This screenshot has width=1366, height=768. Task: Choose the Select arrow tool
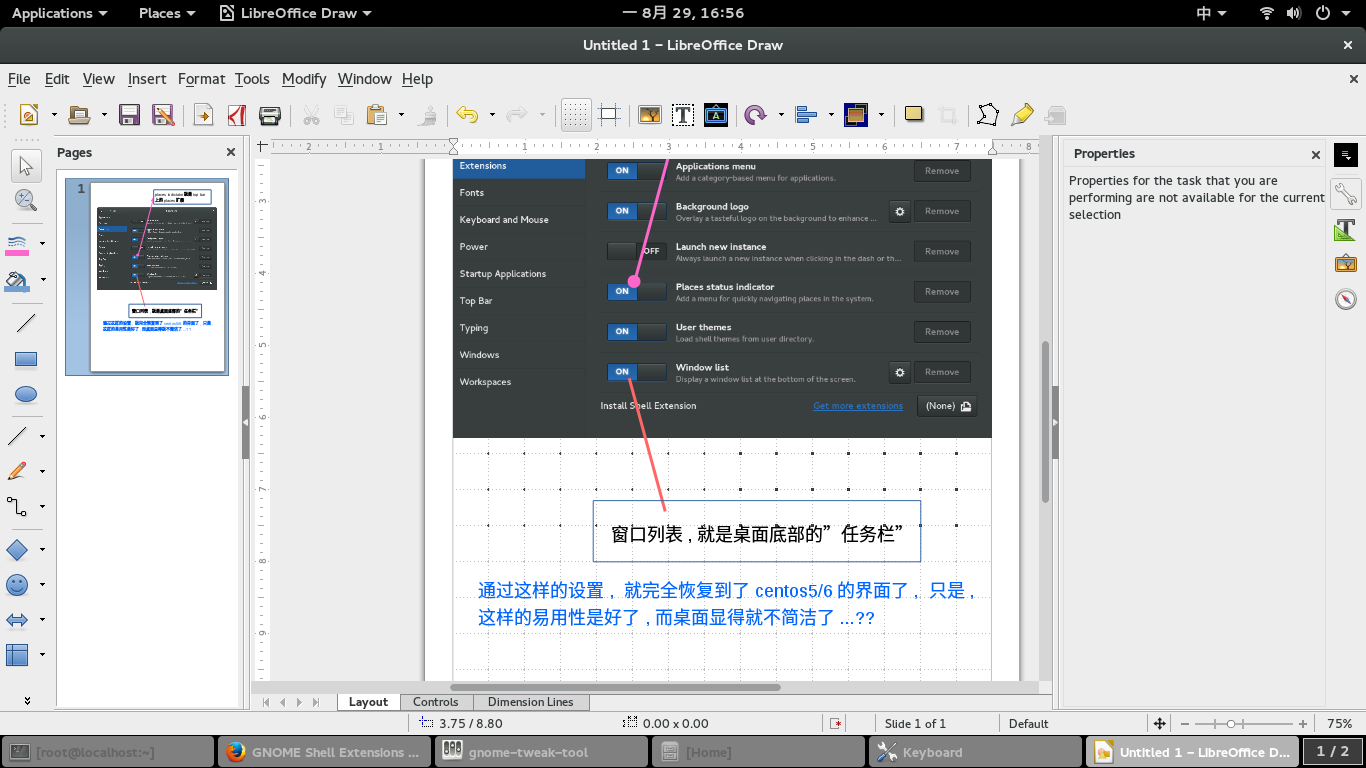tap(26, 166)
